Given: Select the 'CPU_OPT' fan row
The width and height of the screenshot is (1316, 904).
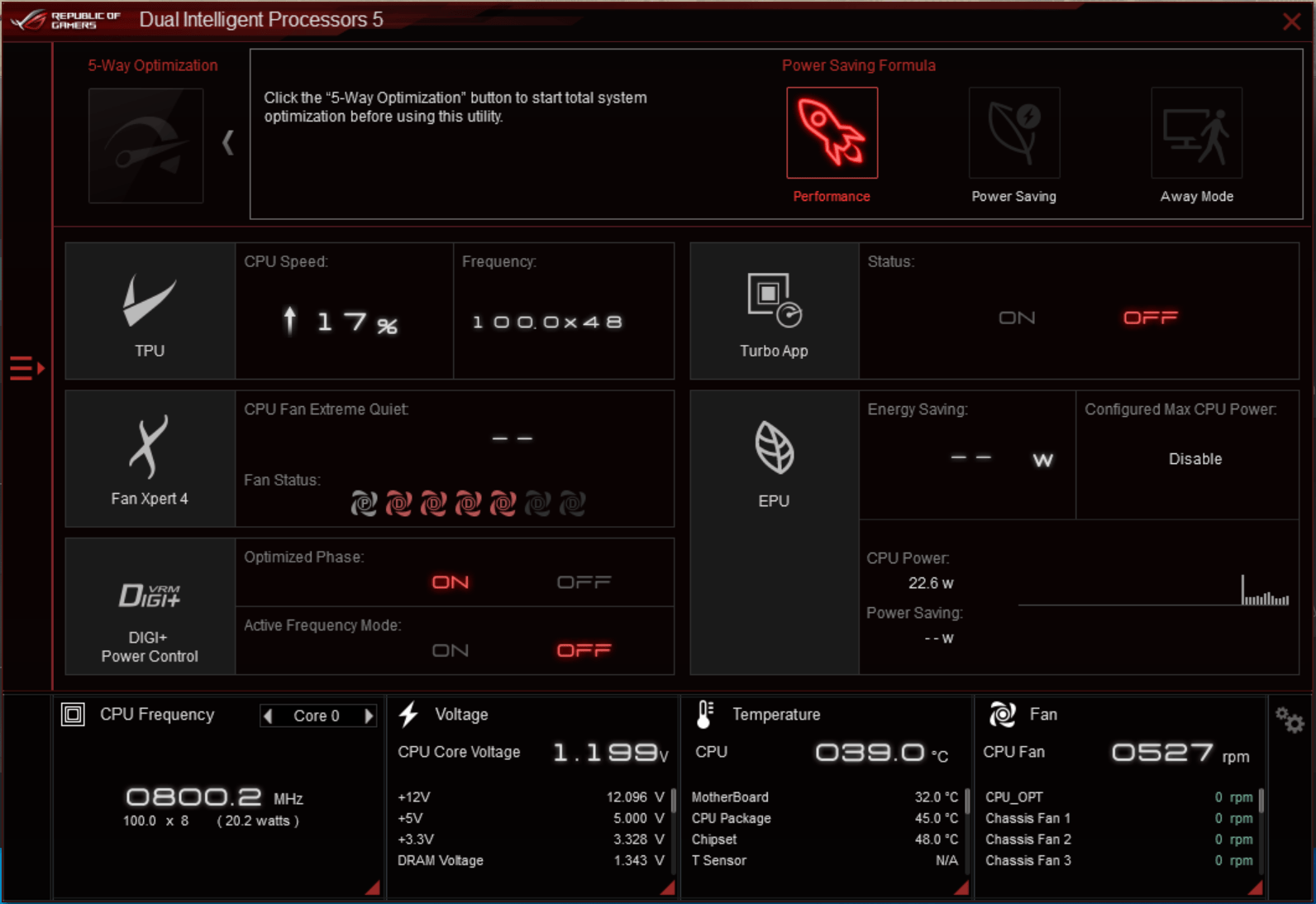Looking at the screenshot, I should click(1119, 797).
